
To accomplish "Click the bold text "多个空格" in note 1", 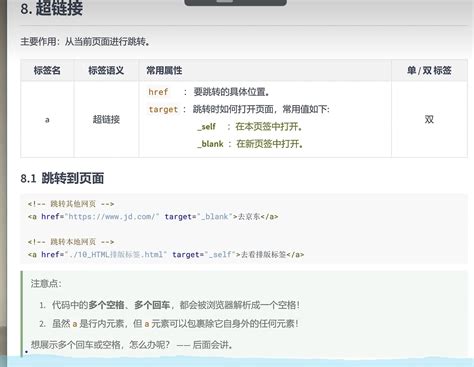I will click(x=106, y=305).
